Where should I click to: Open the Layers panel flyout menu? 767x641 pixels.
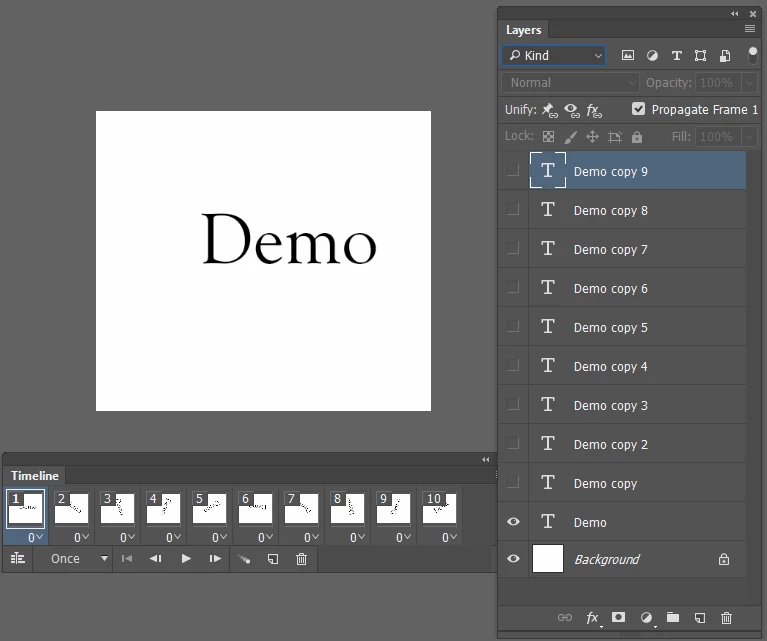click(x=749, y=29)
